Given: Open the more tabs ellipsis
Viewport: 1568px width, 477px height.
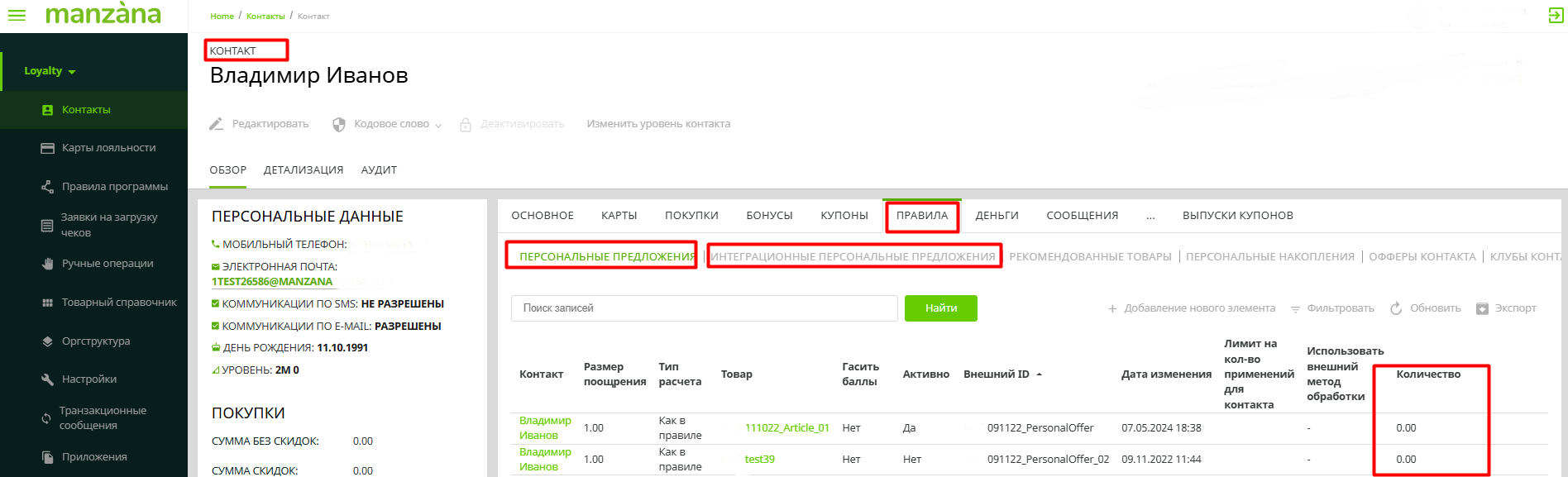Looking at the screenshot, I should [x=1150, y=216].
